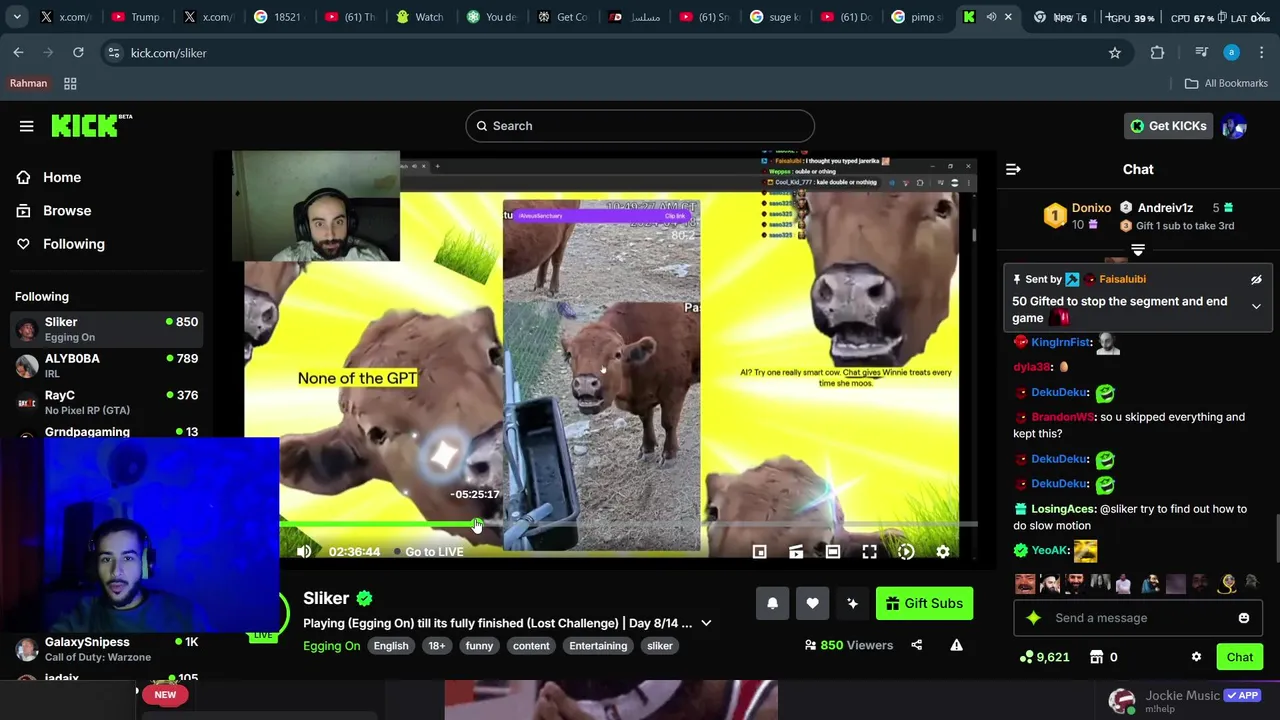Click the first laughing emote in quick emote row
Screen dimensions: 1280x720
[x=1025, y=584]
